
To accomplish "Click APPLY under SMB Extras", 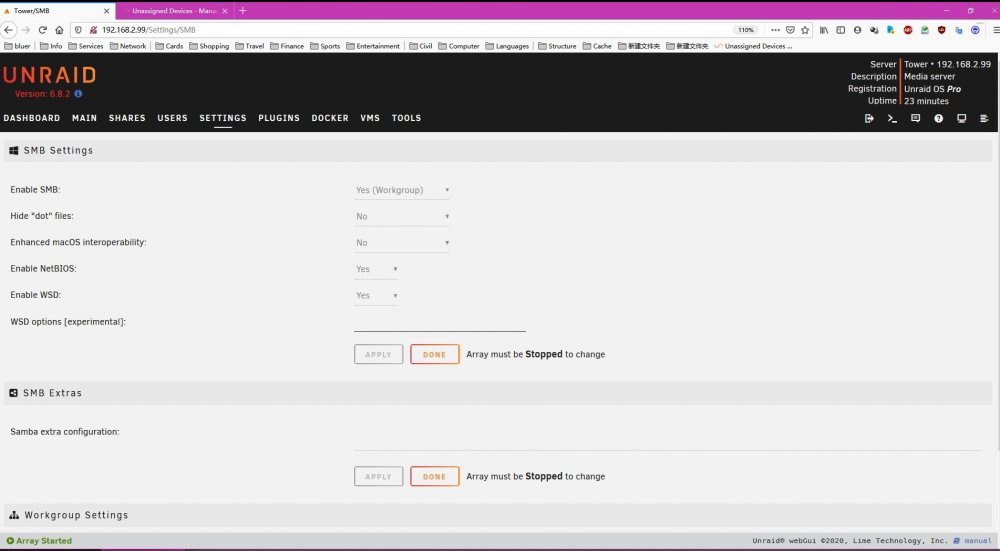I will point(378,476).
